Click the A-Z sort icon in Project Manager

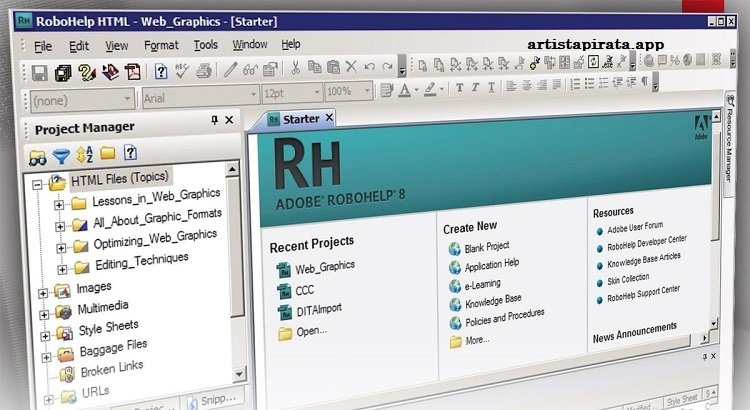tap(85, 155)
